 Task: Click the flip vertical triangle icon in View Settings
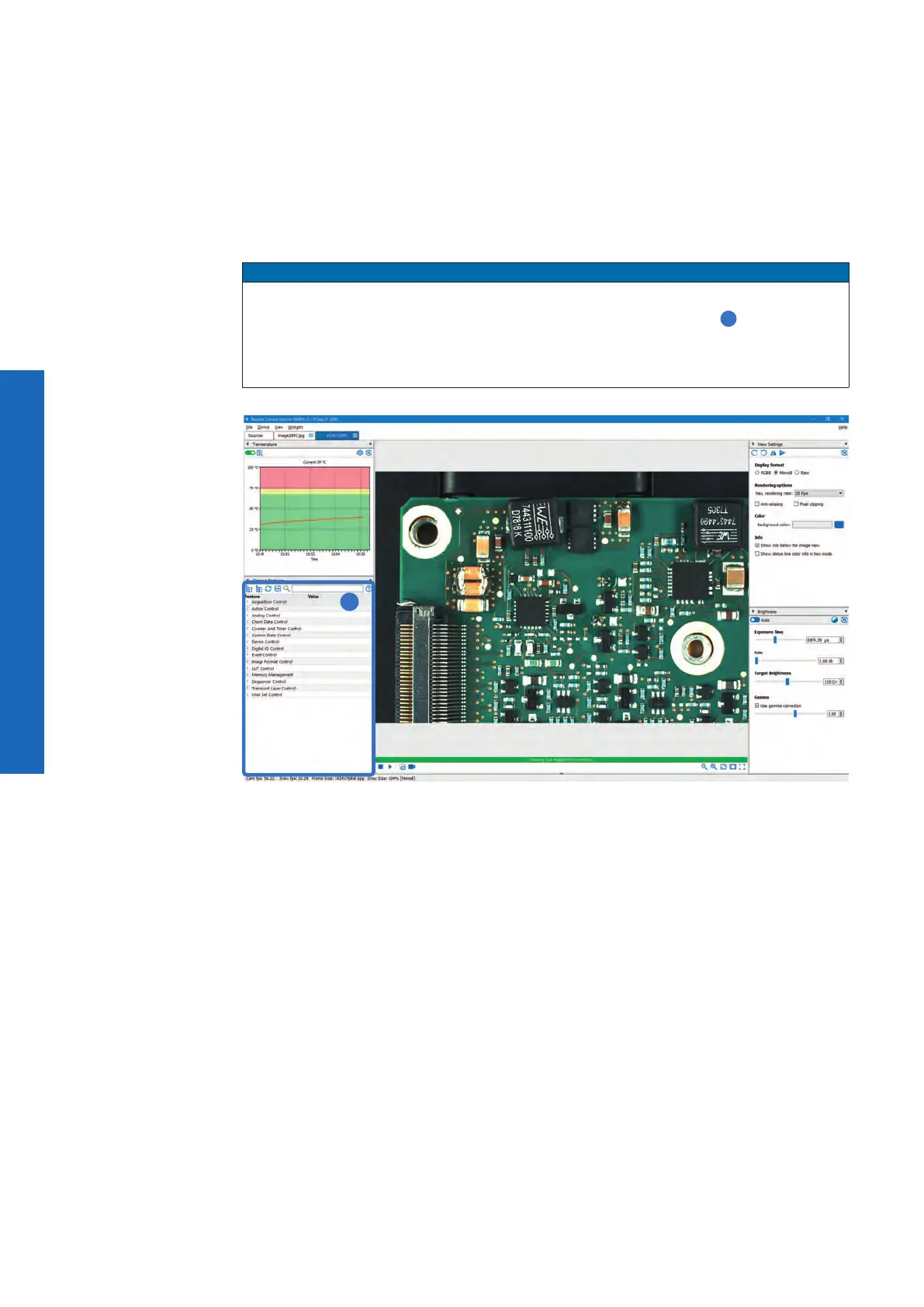[x=773, y=452]
